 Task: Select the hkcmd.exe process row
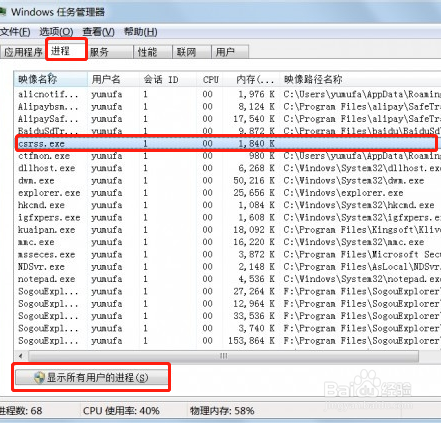[228, 205]
